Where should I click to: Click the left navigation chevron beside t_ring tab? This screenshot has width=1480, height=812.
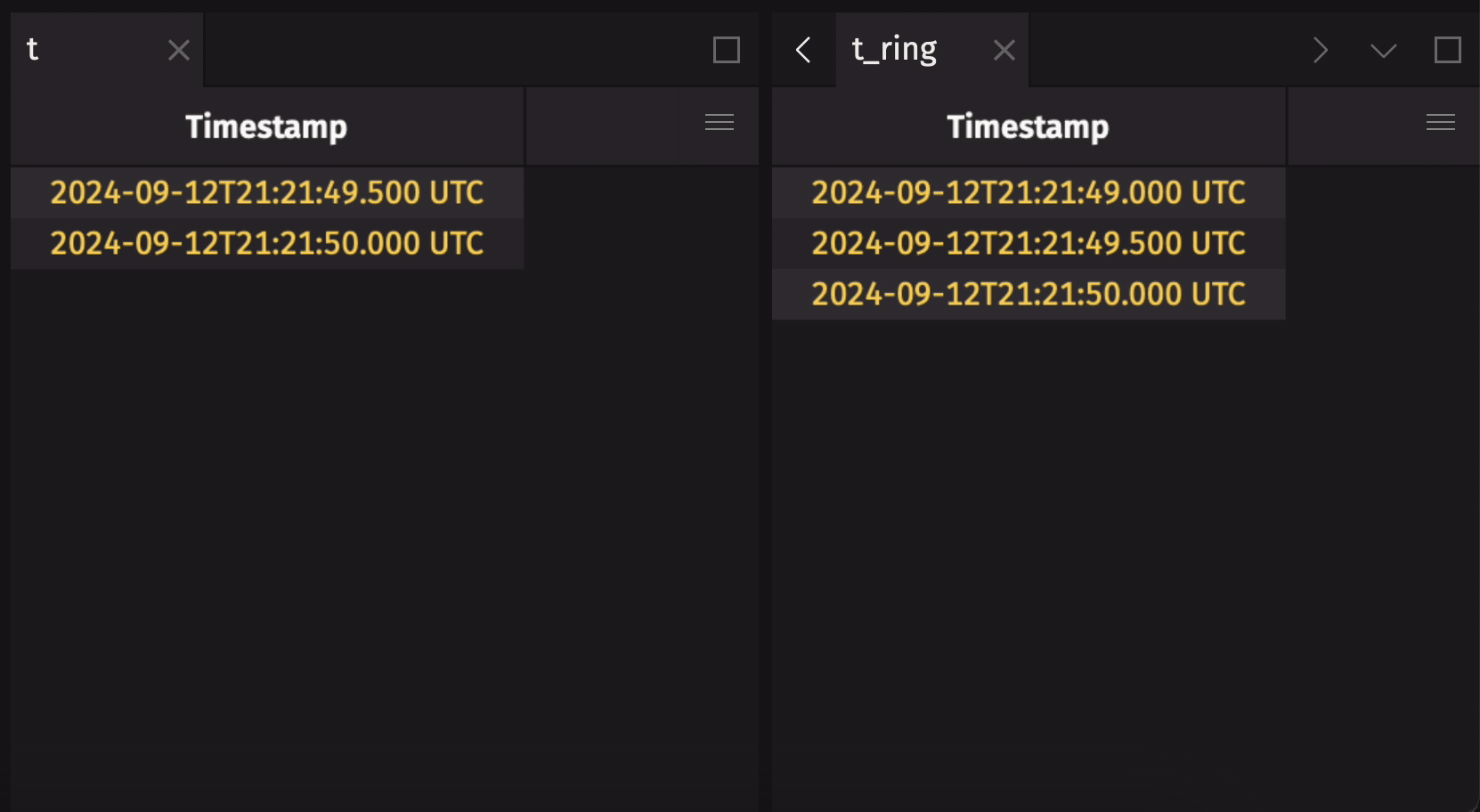(x=802, y=51)
